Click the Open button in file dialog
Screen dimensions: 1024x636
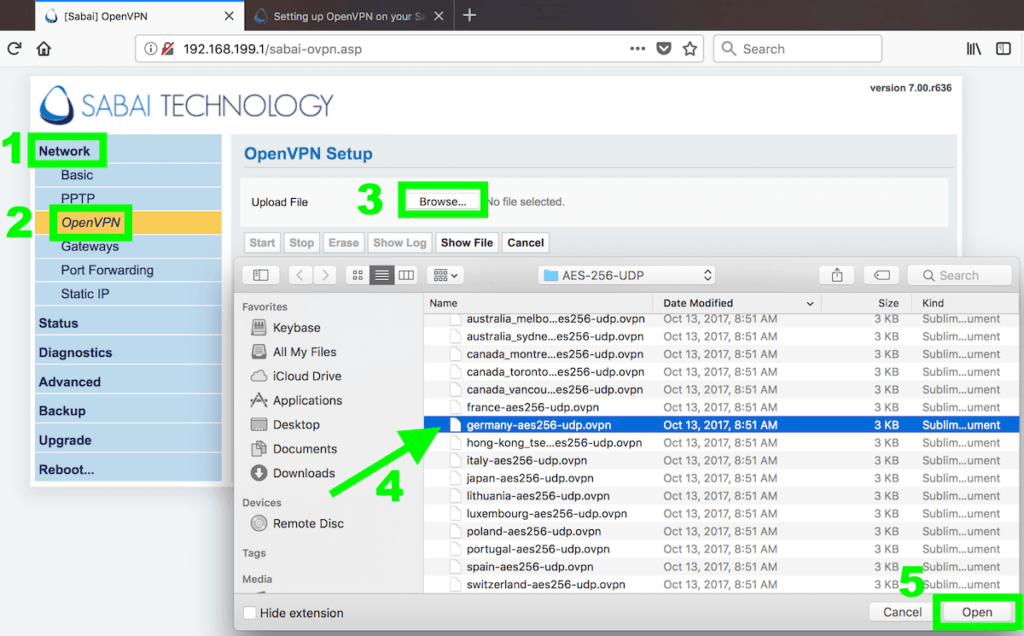pos(976,612)
